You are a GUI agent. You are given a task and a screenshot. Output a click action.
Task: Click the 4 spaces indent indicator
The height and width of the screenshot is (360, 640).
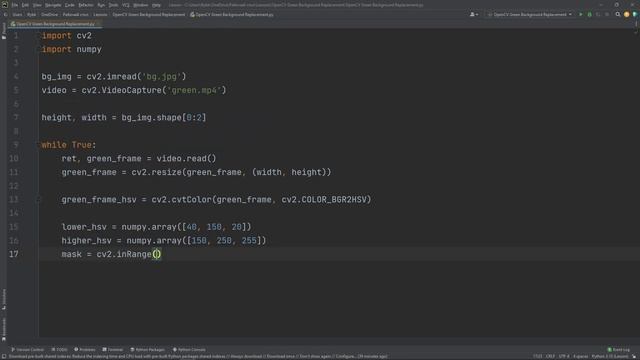pyautogui.click(x=580, y=357)
